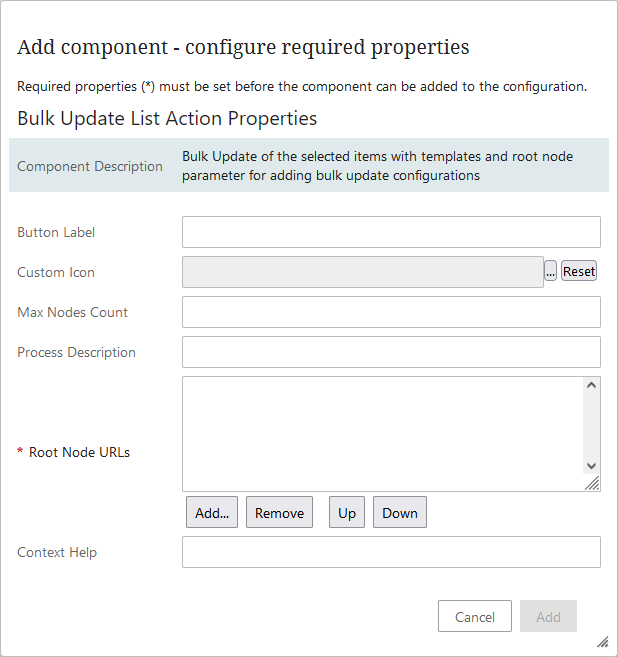Remove the selected Root Node URL
This screenshot has width=618, height=657.
(279, 512)
